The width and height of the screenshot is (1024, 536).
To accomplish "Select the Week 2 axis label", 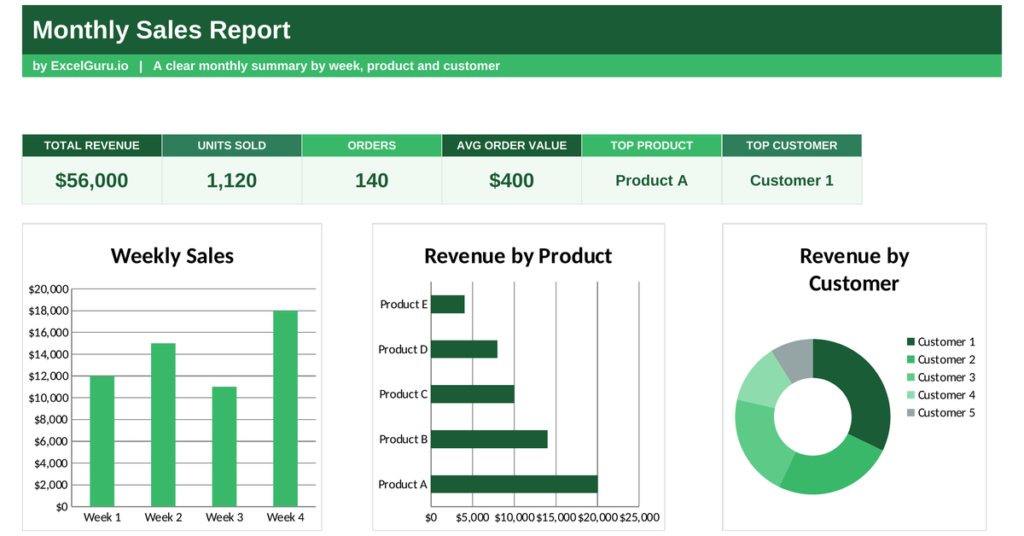I will (163, 518).
